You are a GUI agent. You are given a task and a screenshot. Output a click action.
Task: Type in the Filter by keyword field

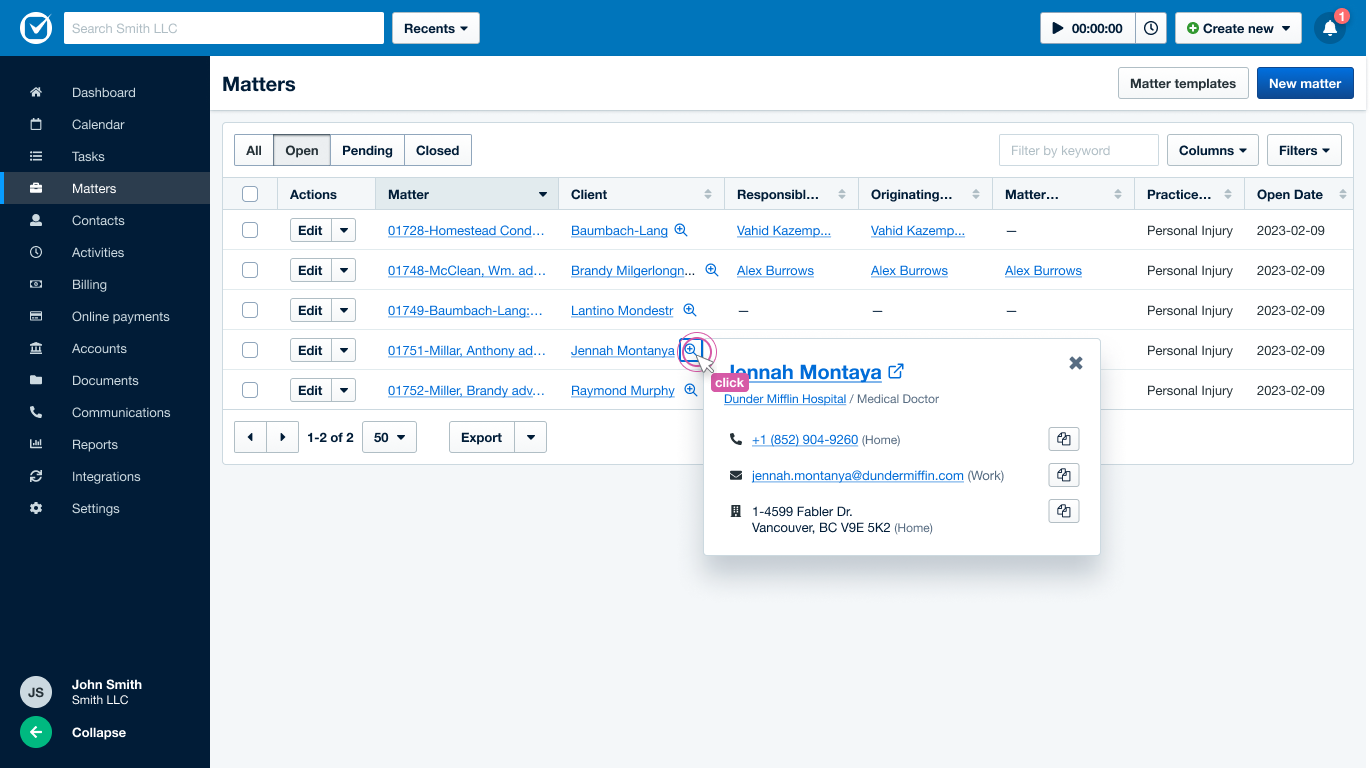pyautogui.click(x=1078, y=150)
